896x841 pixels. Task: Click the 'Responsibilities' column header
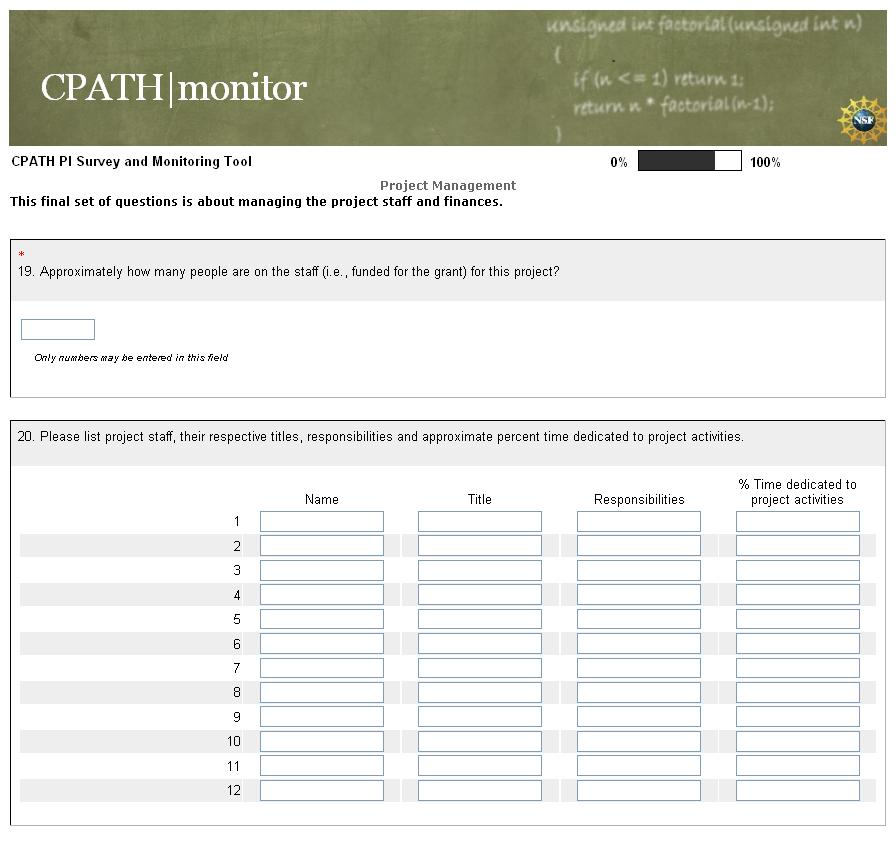coord(639,499)
